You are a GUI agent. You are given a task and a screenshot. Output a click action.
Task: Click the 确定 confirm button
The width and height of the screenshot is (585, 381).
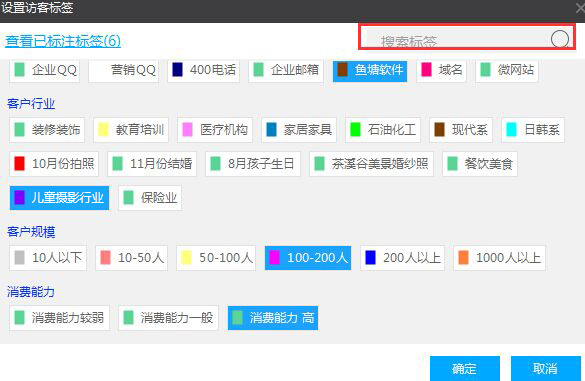(464, 368)
